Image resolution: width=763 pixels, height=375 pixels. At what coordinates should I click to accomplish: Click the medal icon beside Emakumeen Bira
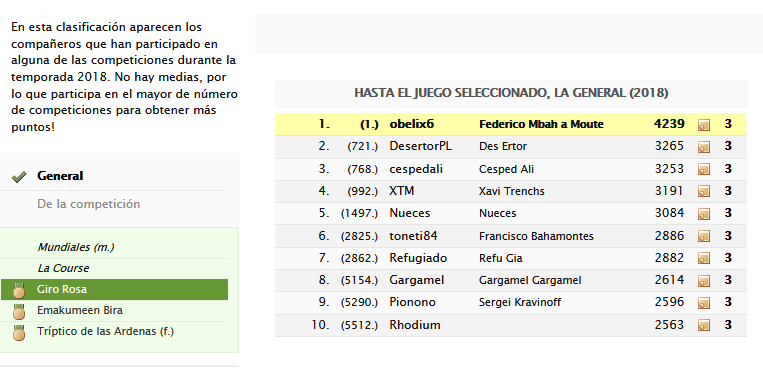point(19,311)
